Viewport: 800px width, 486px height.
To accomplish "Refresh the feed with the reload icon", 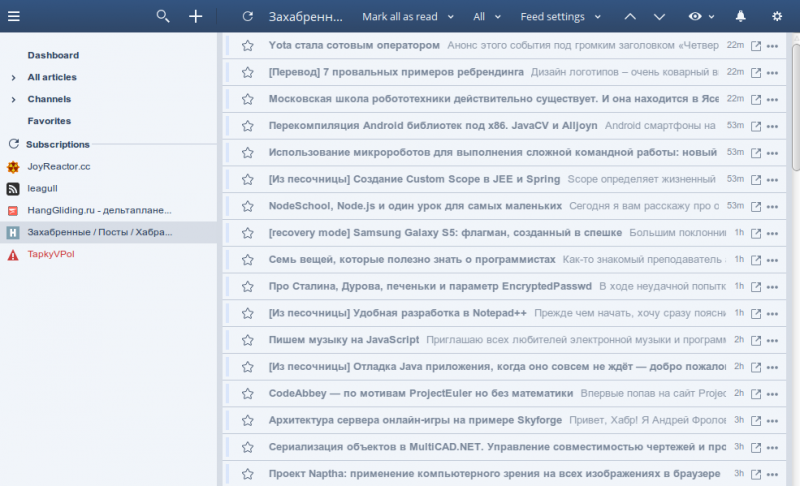I will pos(248,16).
